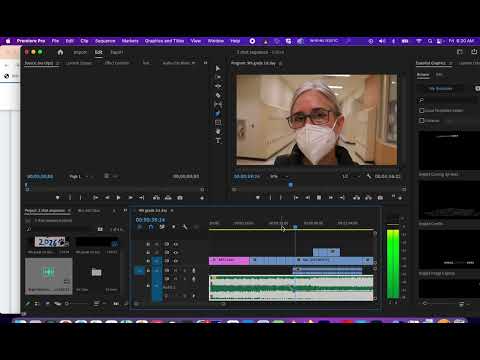Click Program monitor playhead scrubber
Viewport: 480px width, 360px height.
291,184
